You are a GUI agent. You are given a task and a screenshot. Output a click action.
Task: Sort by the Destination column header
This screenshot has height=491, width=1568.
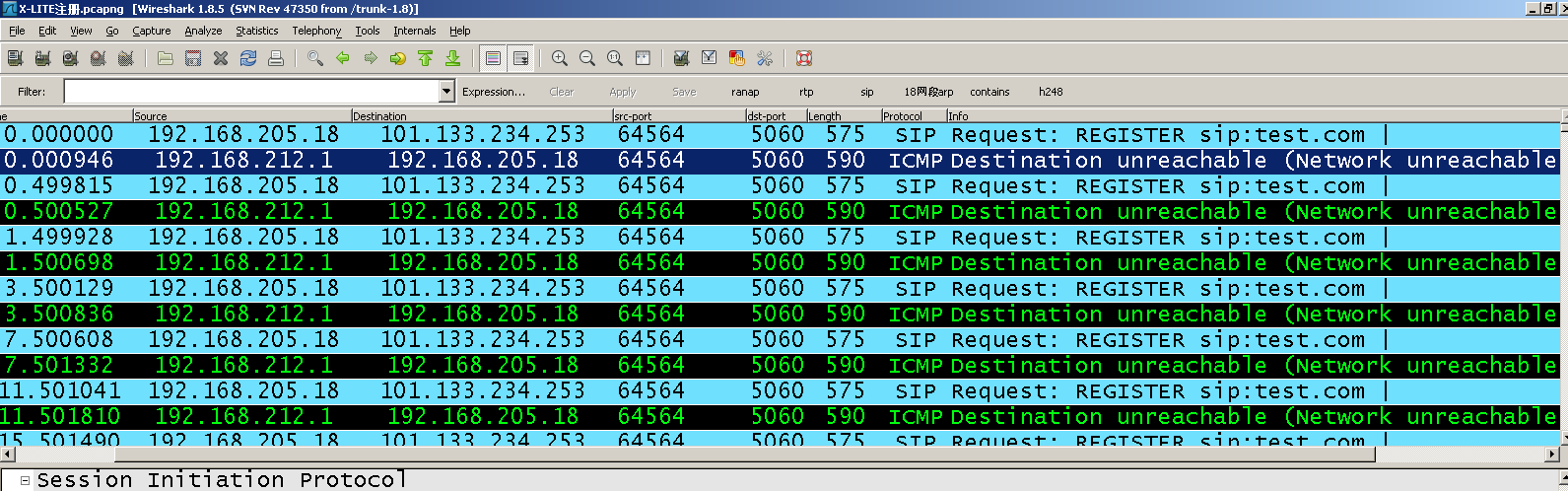(481, 115)
